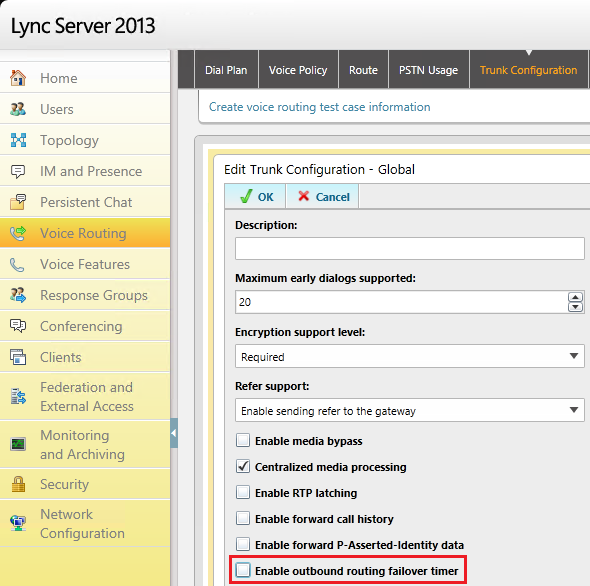Select the Conferencing icon in sidebar
Viewport: 590px width, 586px height.
[18, 326]
